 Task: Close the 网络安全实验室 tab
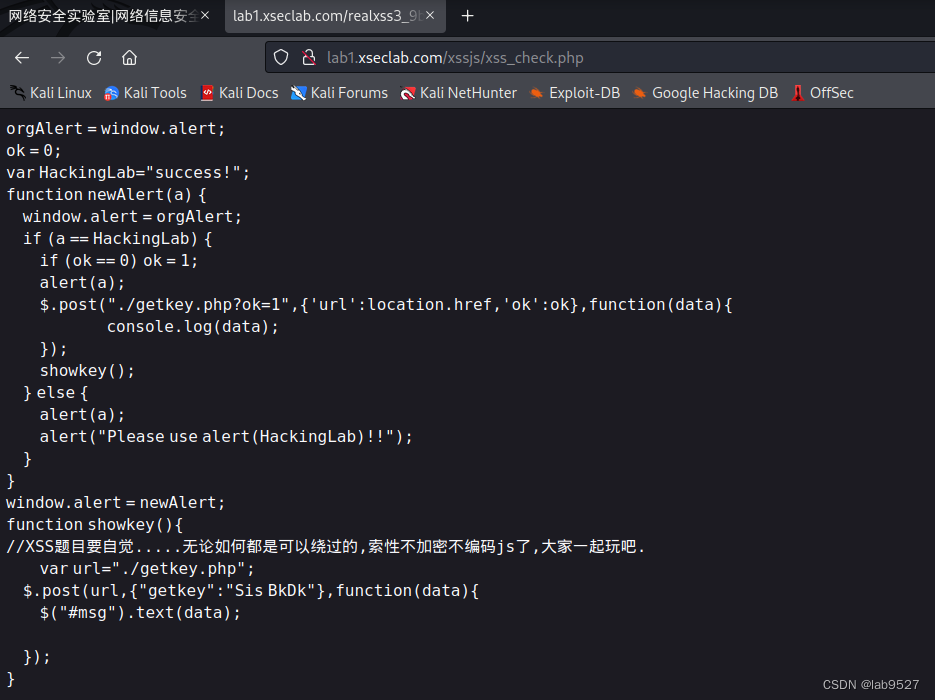[x=205, y=16]
